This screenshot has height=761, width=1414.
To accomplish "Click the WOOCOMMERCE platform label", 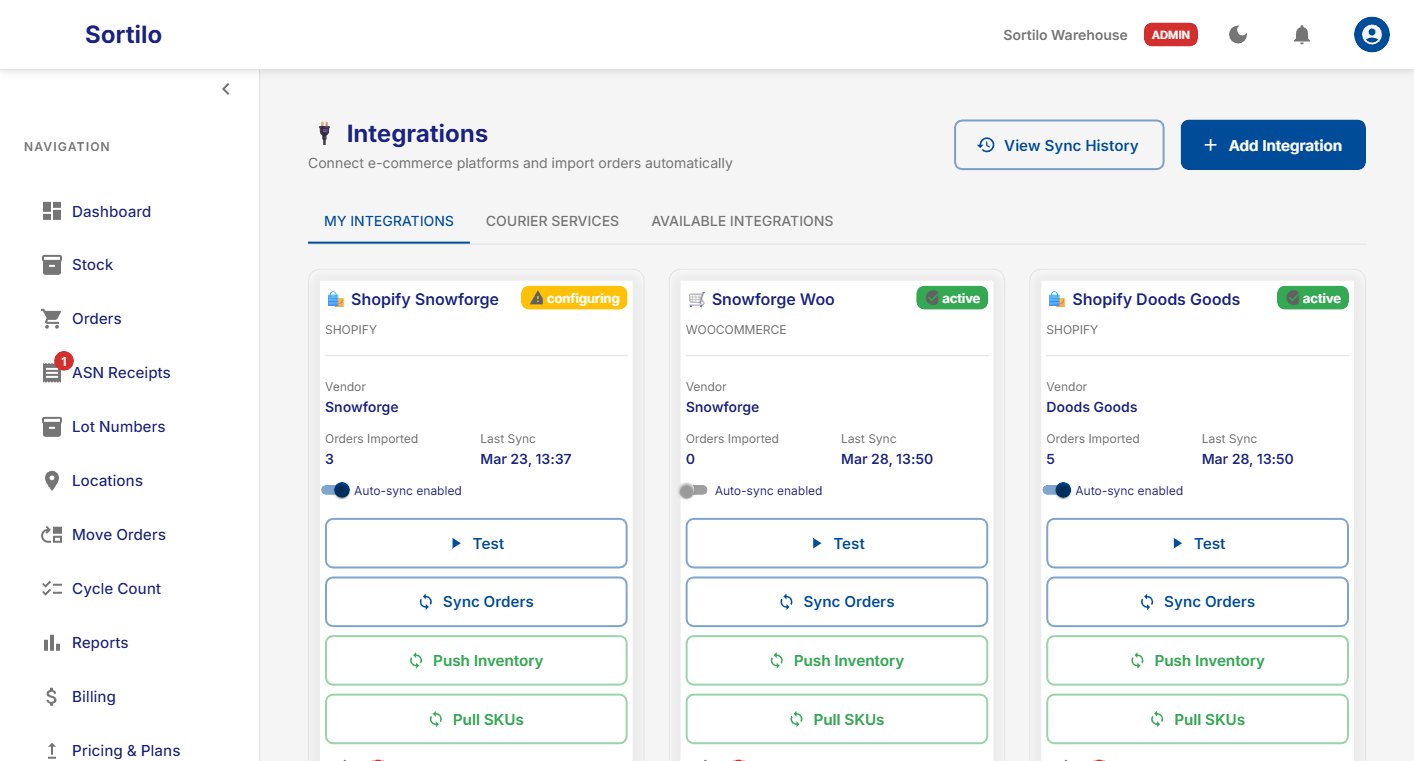I will point(736,329).
